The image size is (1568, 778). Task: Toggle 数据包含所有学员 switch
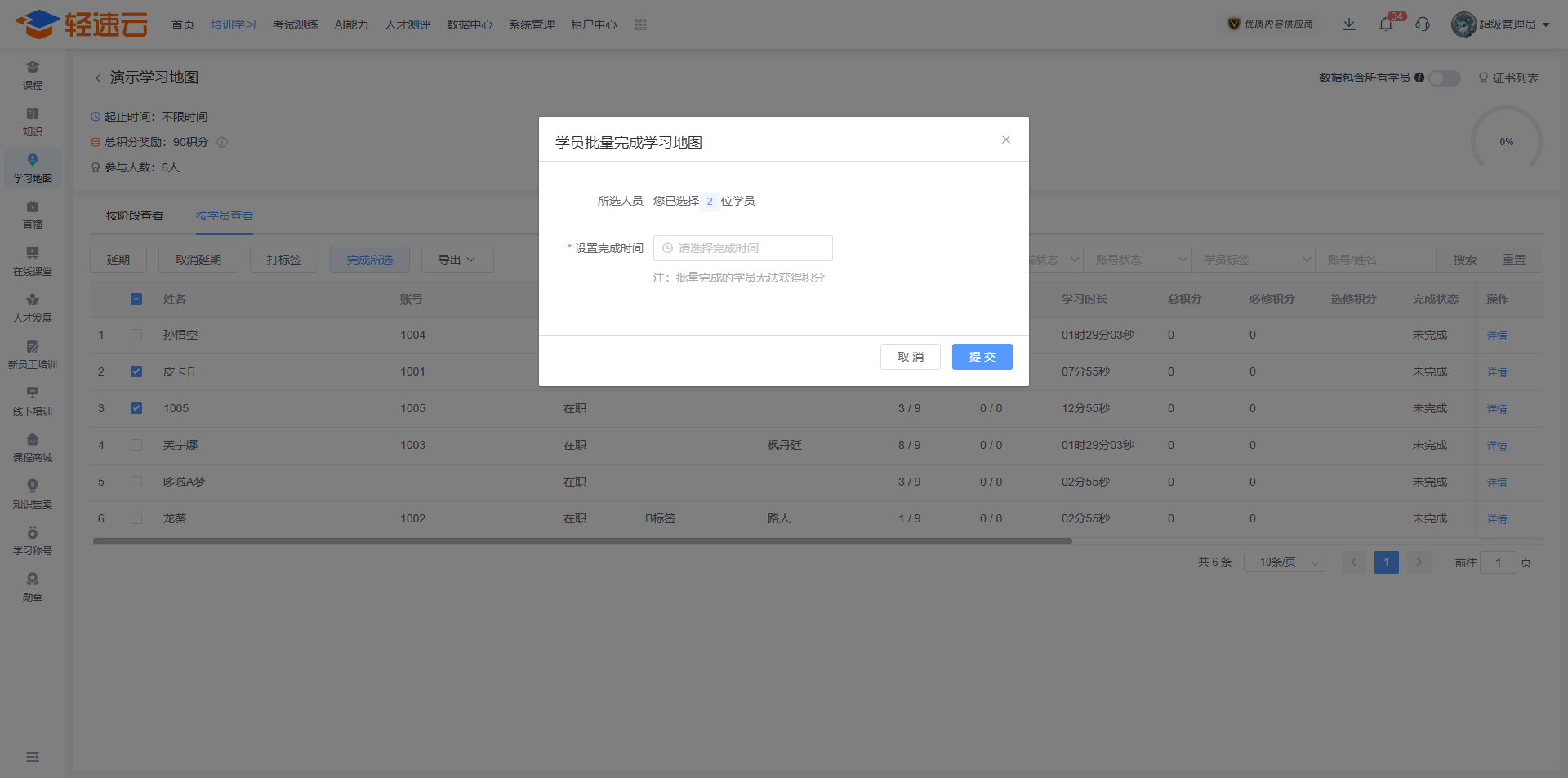1444,78
